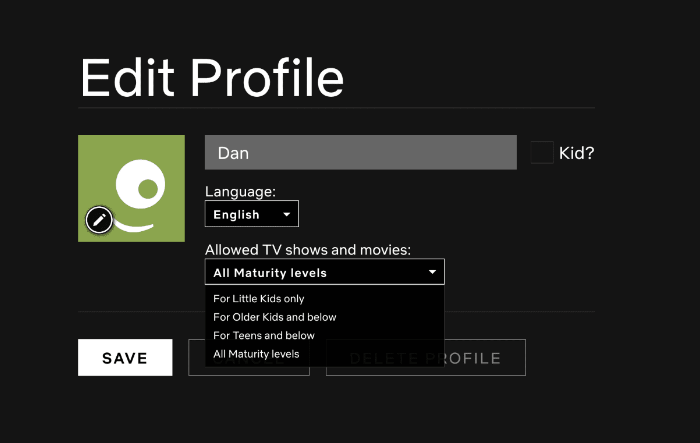Select All Maturity levels in the list
Viewport: 700px width, 443px height.
[x=256, y=354]
